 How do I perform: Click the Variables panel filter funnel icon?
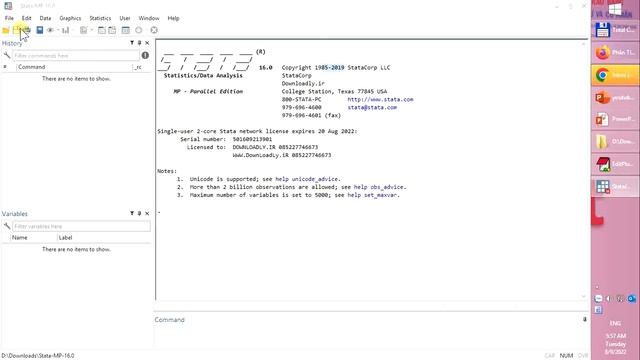(x=132, y=213)
